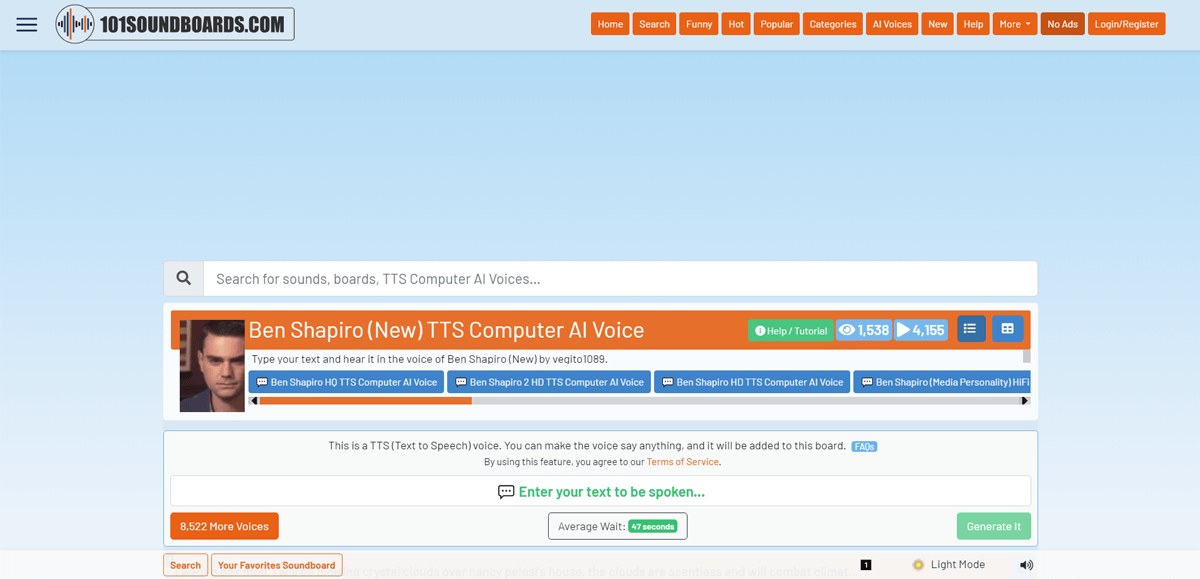Switch to list view layout
This screenshot has height=579, width=1200.
[970, 329]
